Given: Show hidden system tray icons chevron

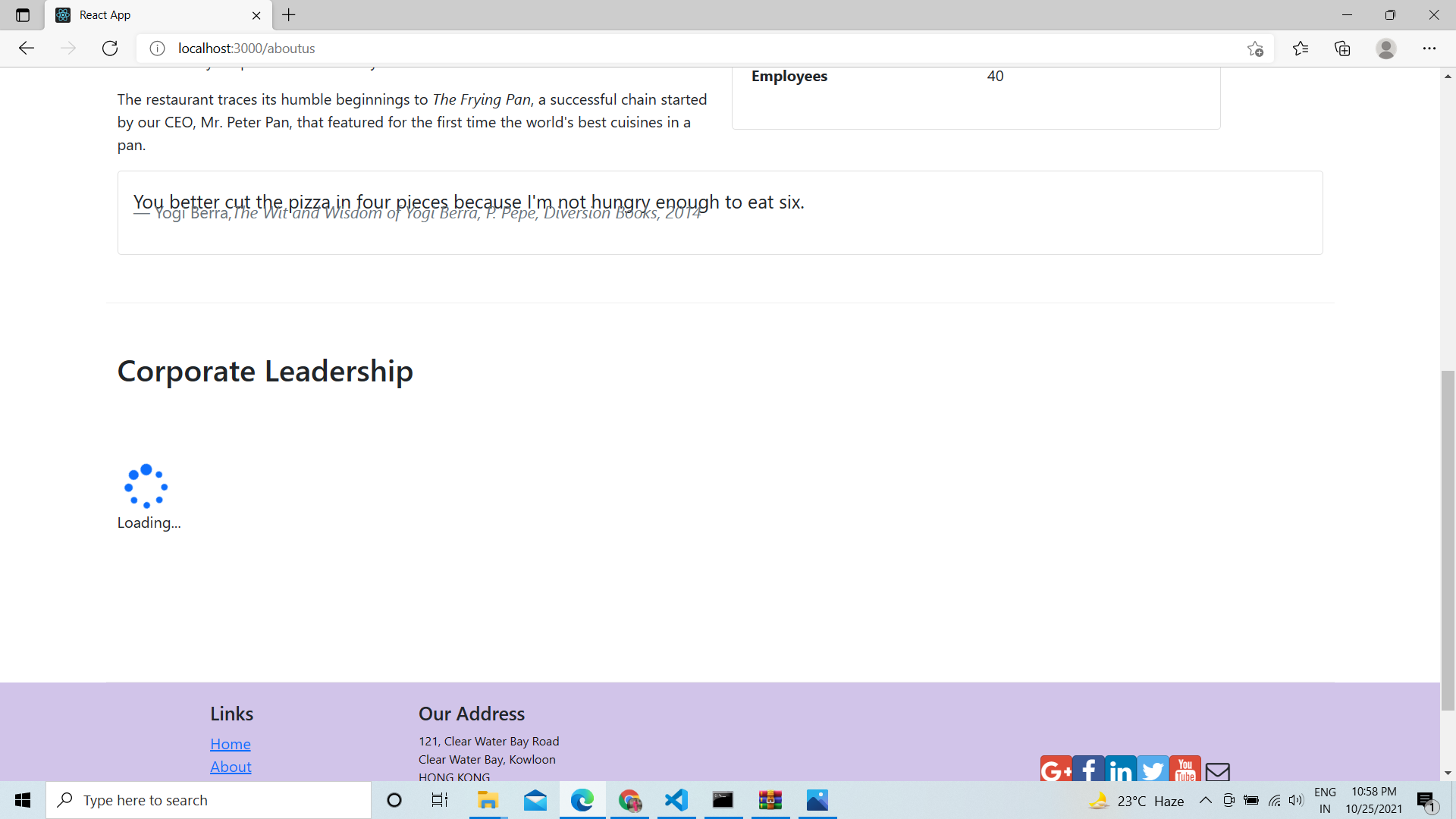Looking at the screenshot, I should tap(1205, 800).
